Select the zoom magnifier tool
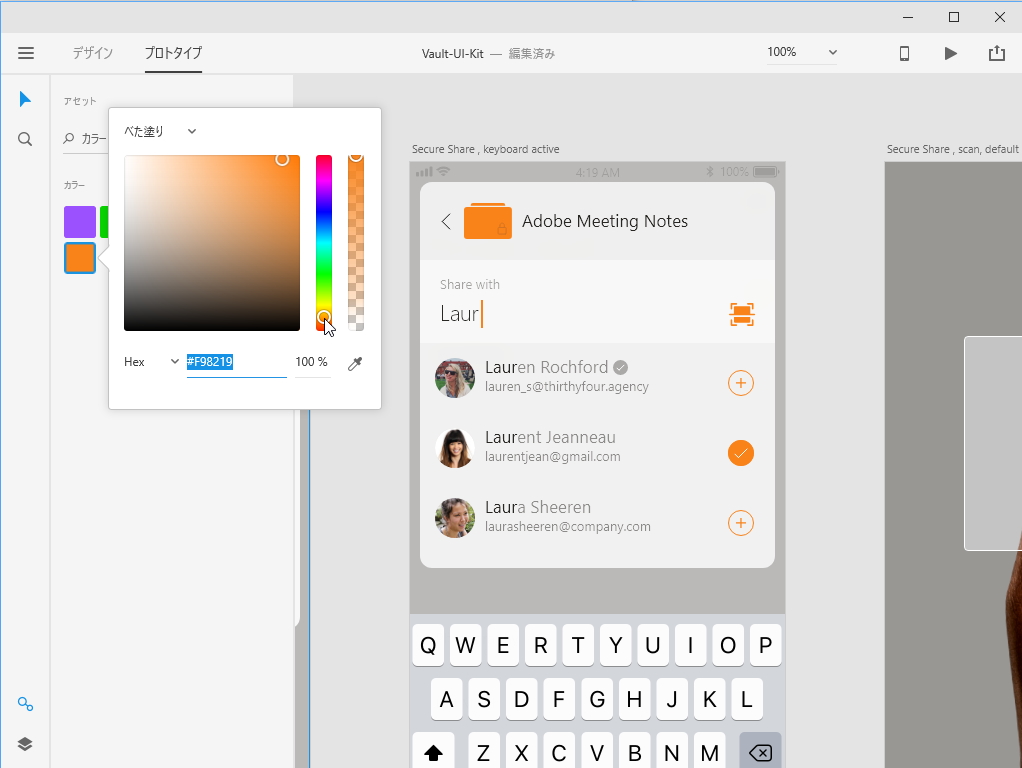This screenshot has width=1022, height=768. (25, 139)
